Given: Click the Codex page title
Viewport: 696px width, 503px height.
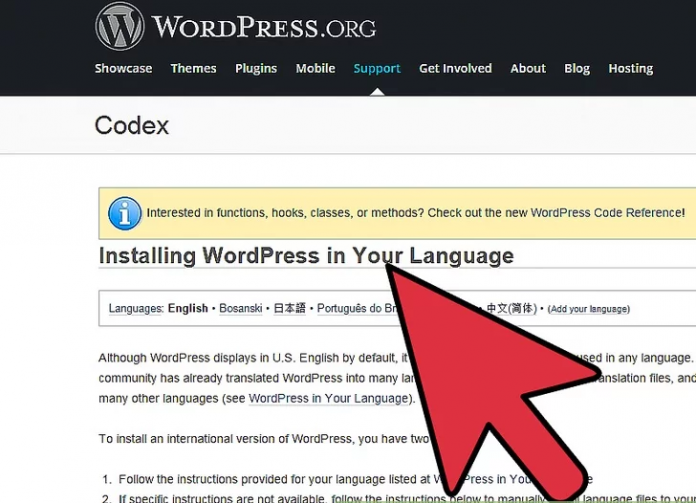Looking at the screenshot, I should (131, 126).
